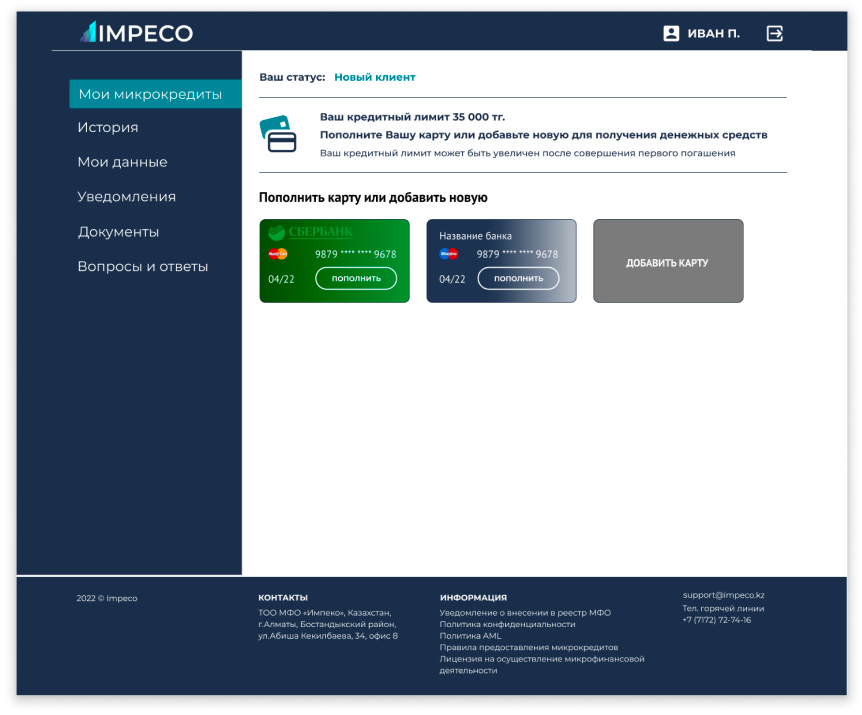The image size is (862, 715).
Task: Click the Добавить карту tile
Action: [x=667, y=262]
